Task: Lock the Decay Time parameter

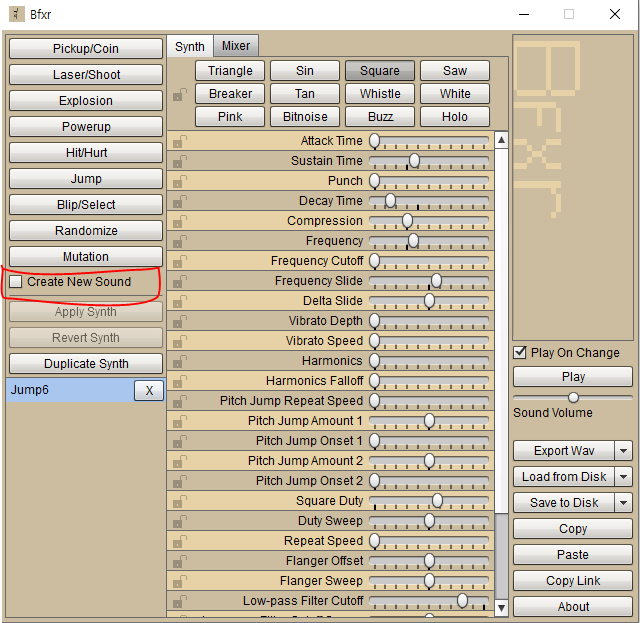Action: pos(180,201)
